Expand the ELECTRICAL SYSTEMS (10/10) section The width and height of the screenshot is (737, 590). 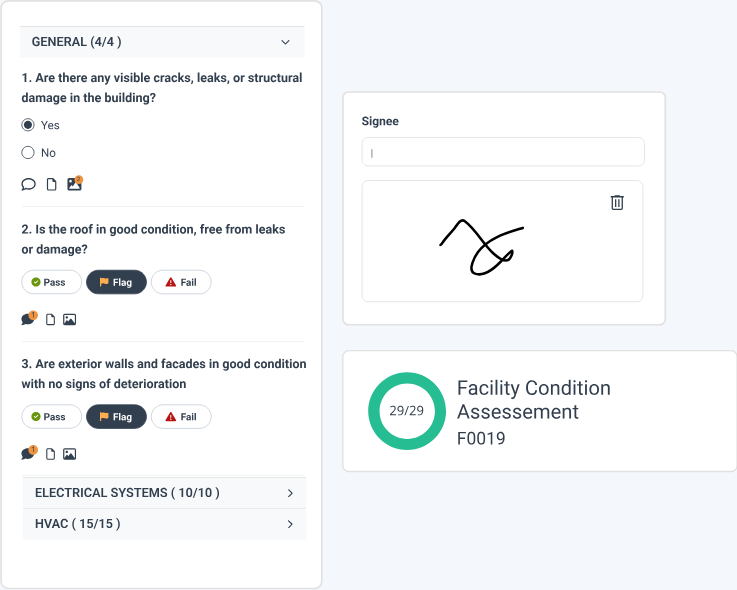click(x=289, y=493)
